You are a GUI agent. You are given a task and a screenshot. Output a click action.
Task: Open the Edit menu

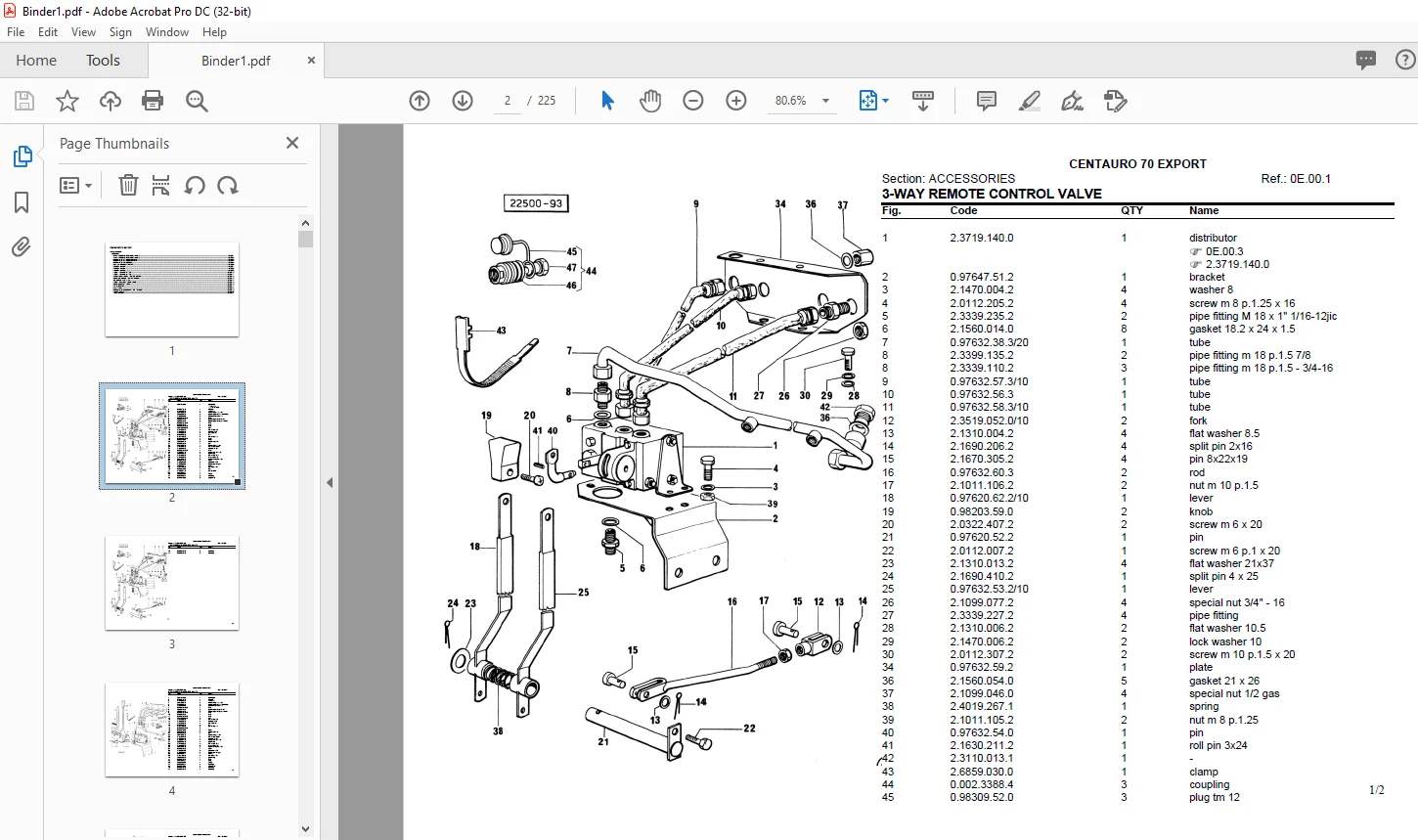pos(48,32)
